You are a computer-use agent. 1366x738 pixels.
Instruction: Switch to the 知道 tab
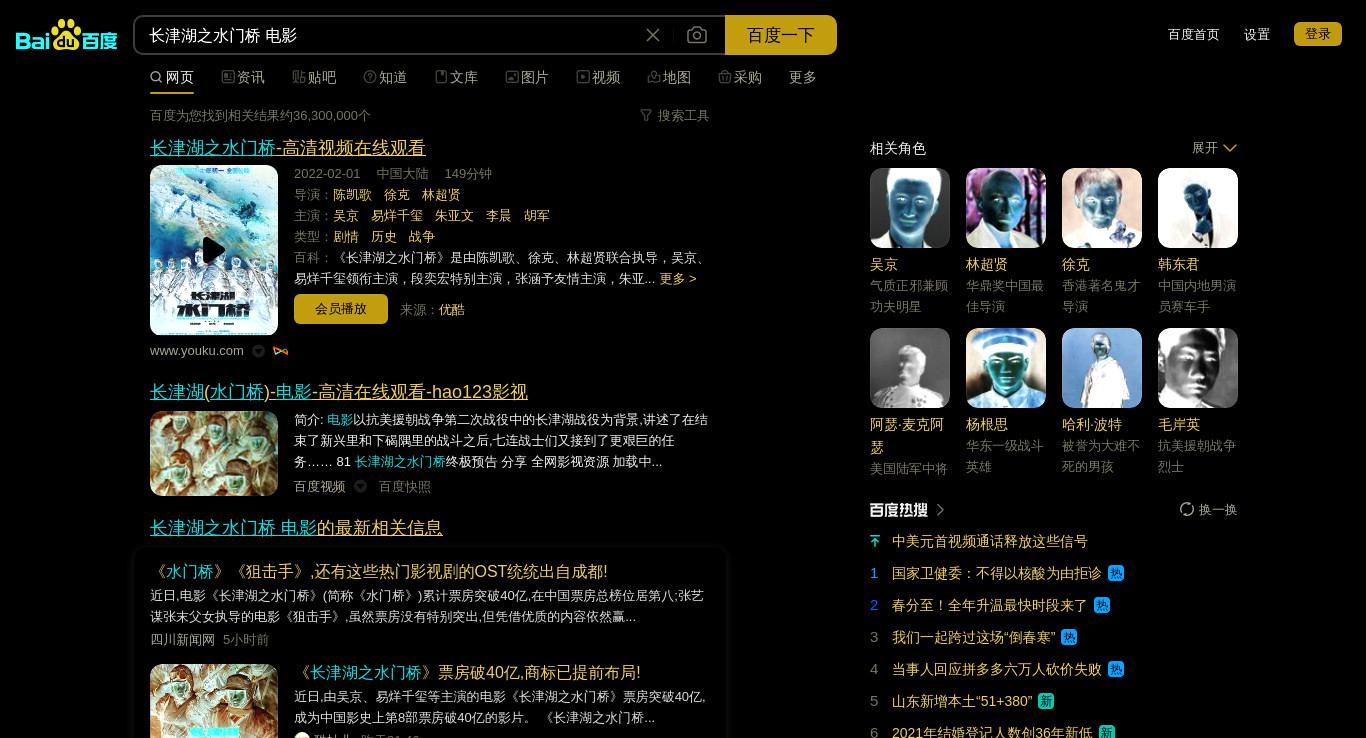click(x=385, y=77)
